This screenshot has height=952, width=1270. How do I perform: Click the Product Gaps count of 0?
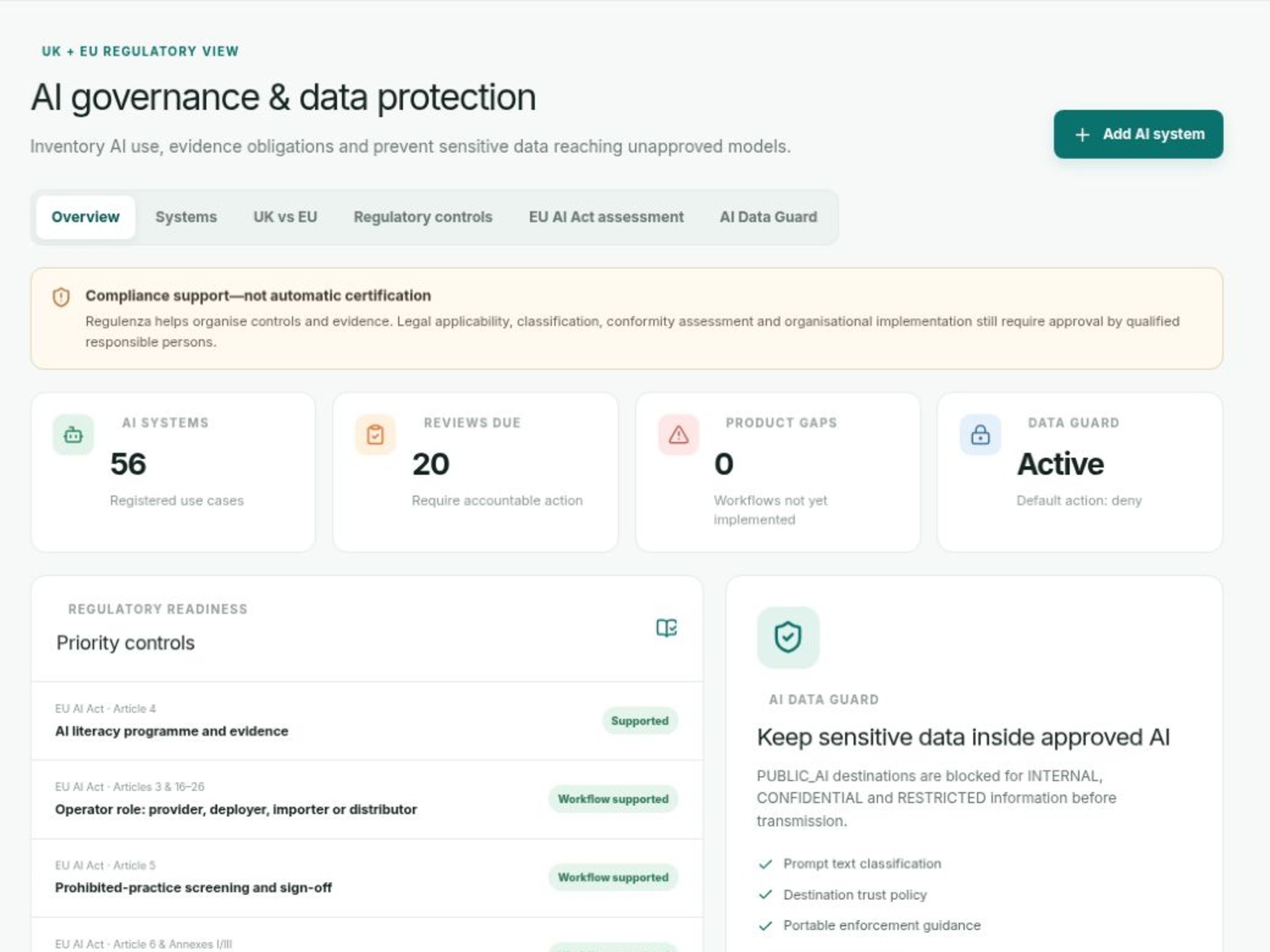pyautogui.click(x=724, y=464)
